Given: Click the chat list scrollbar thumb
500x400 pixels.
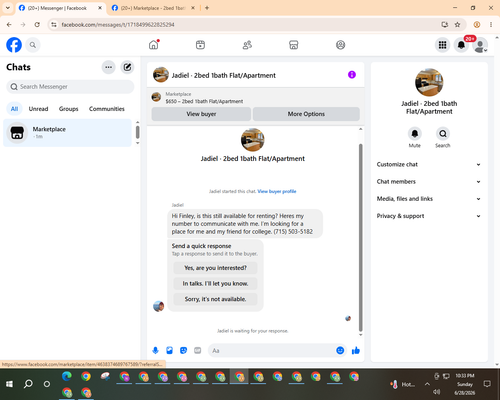Looking at the screenshot, I should (138, 132).
